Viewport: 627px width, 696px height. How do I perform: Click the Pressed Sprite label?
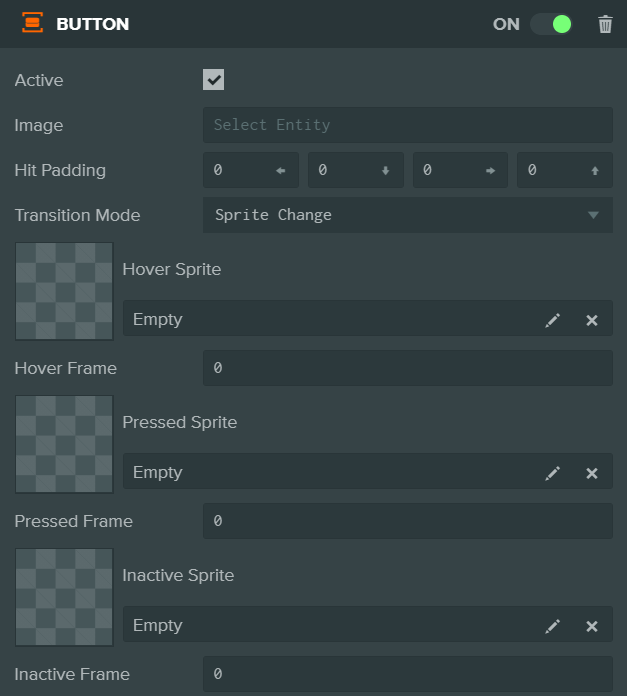180,423
